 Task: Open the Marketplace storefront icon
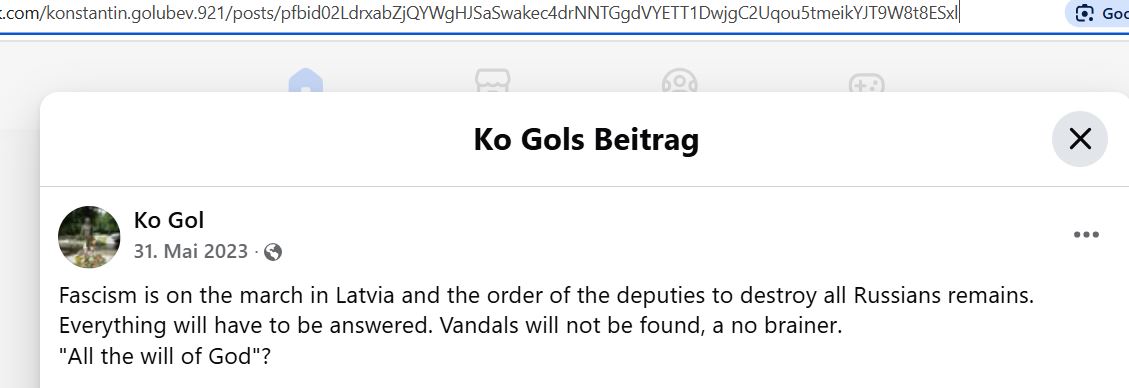coord(492,80)
